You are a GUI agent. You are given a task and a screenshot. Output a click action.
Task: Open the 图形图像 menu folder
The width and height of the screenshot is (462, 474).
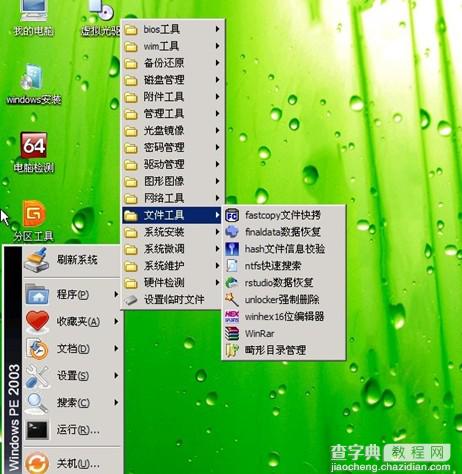coord(172,182)
